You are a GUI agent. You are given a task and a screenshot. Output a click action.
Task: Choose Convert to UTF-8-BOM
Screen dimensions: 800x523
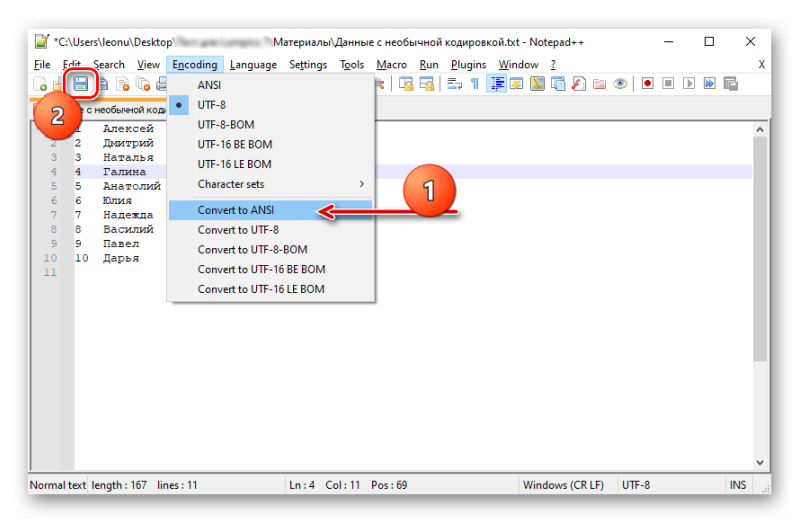tap(271, 250)
